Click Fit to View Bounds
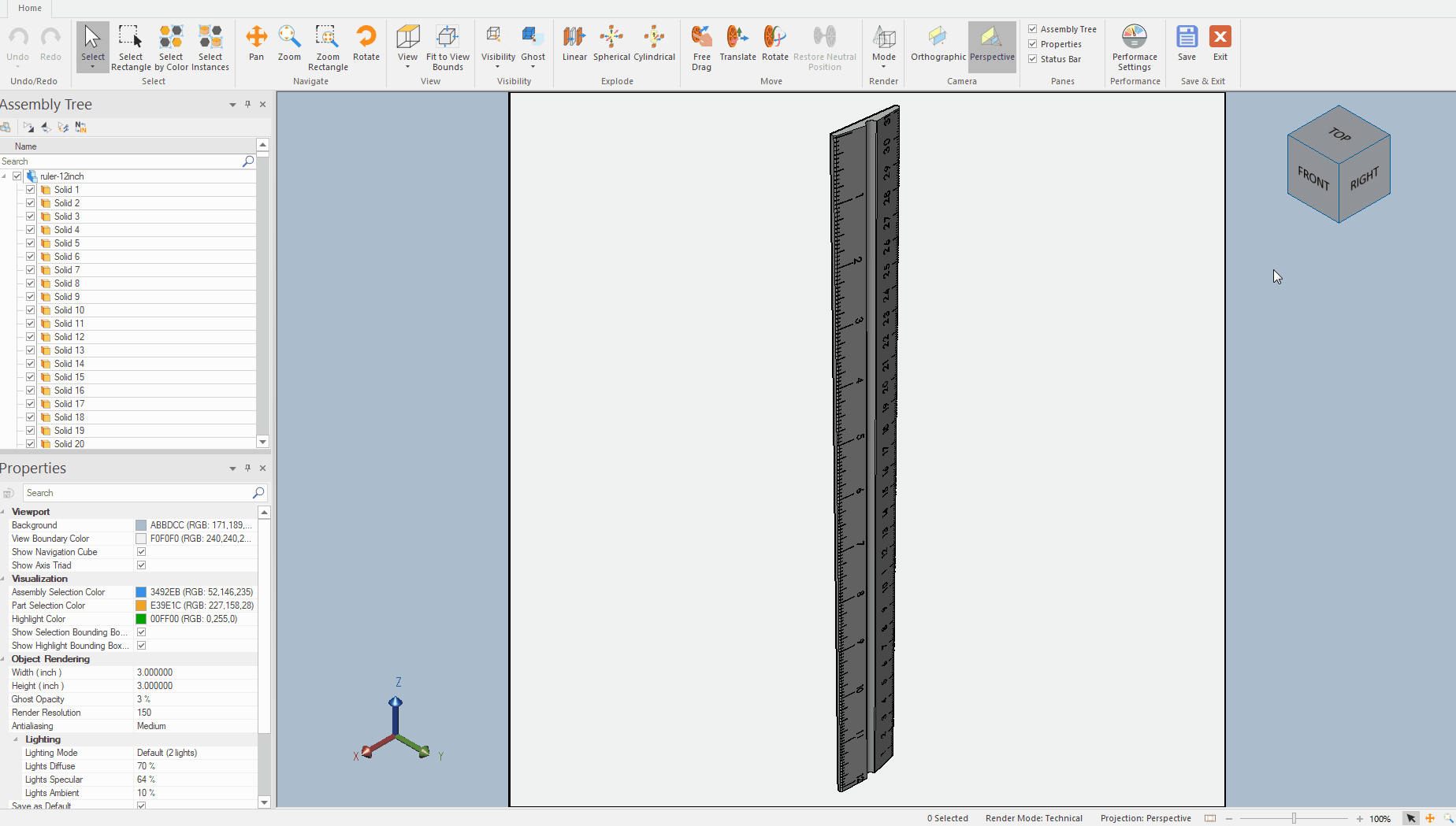This screenshot has width=1456, height=826. tap(448, 47)
